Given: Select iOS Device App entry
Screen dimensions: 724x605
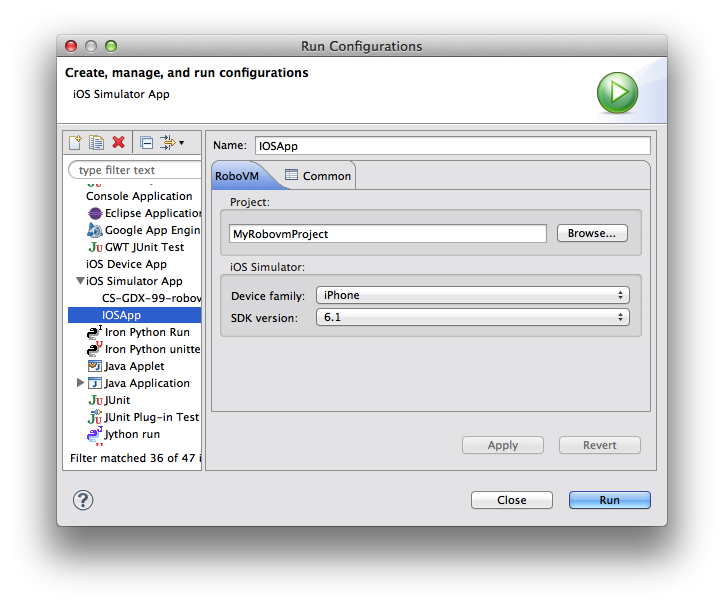Looking at the screenshot, I should pos(126,264).
